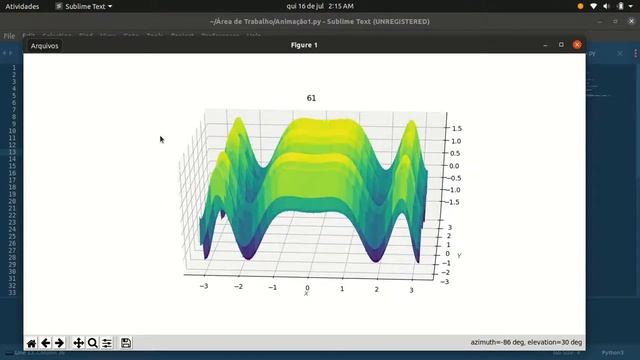Open the clock and calendar panel
Screen dimensions: 640x360
tap(320, 6)
